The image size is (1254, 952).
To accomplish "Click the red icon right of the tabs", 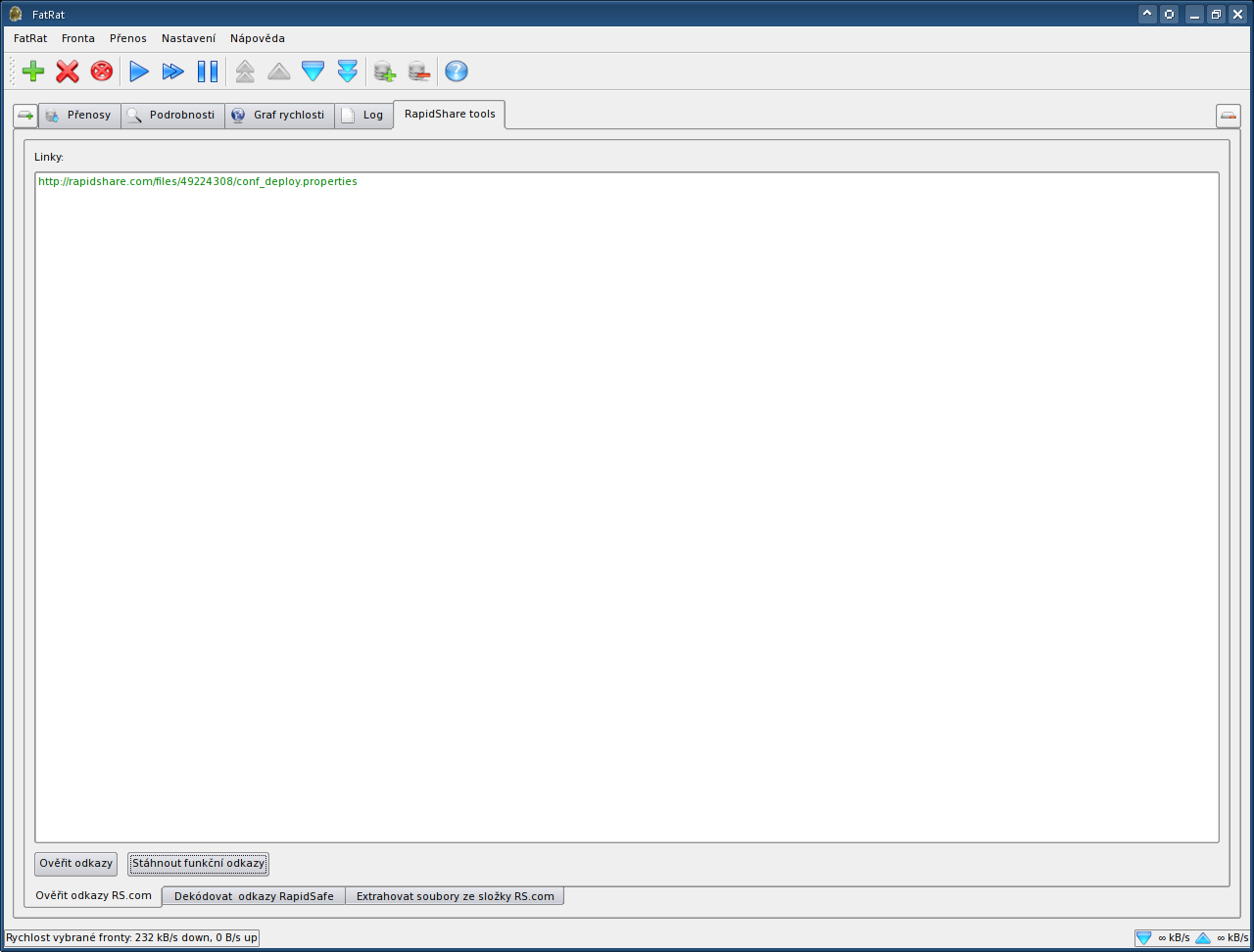I will [1229, 116].
